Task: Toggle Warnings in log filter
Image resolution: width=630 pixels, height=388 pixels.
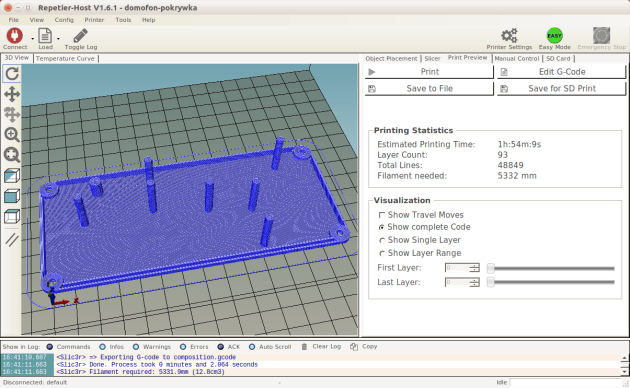Action: tap(136, 347)
